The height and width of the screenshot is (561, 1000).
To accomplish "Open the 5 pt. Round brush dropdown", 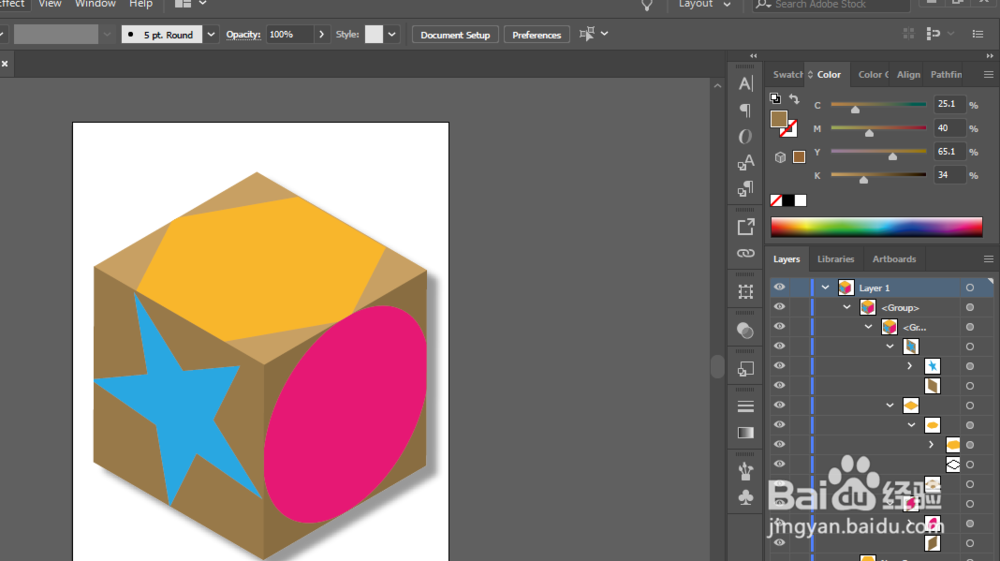I will 211,35.
